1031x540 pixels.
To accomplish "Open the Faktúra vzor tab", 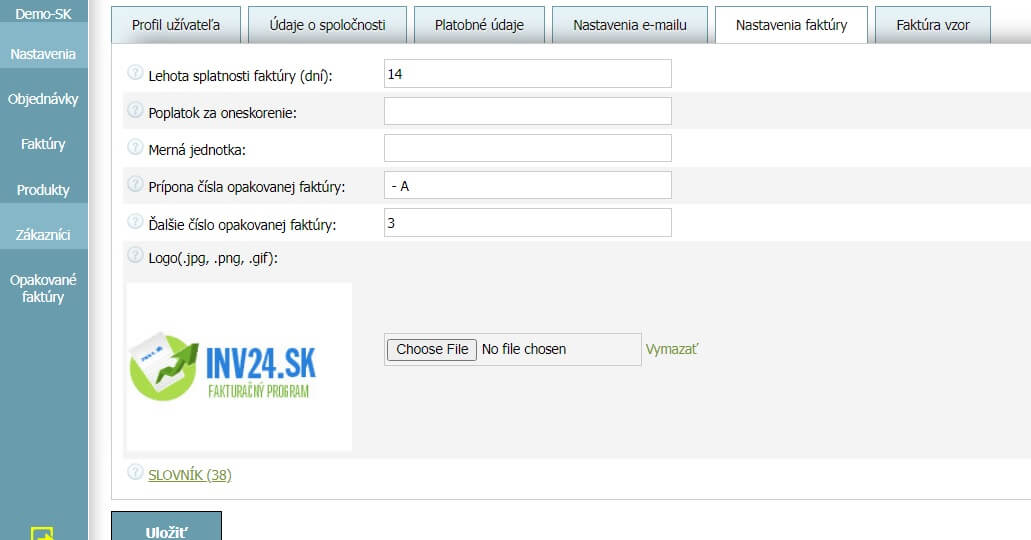I will pos(932,25).
